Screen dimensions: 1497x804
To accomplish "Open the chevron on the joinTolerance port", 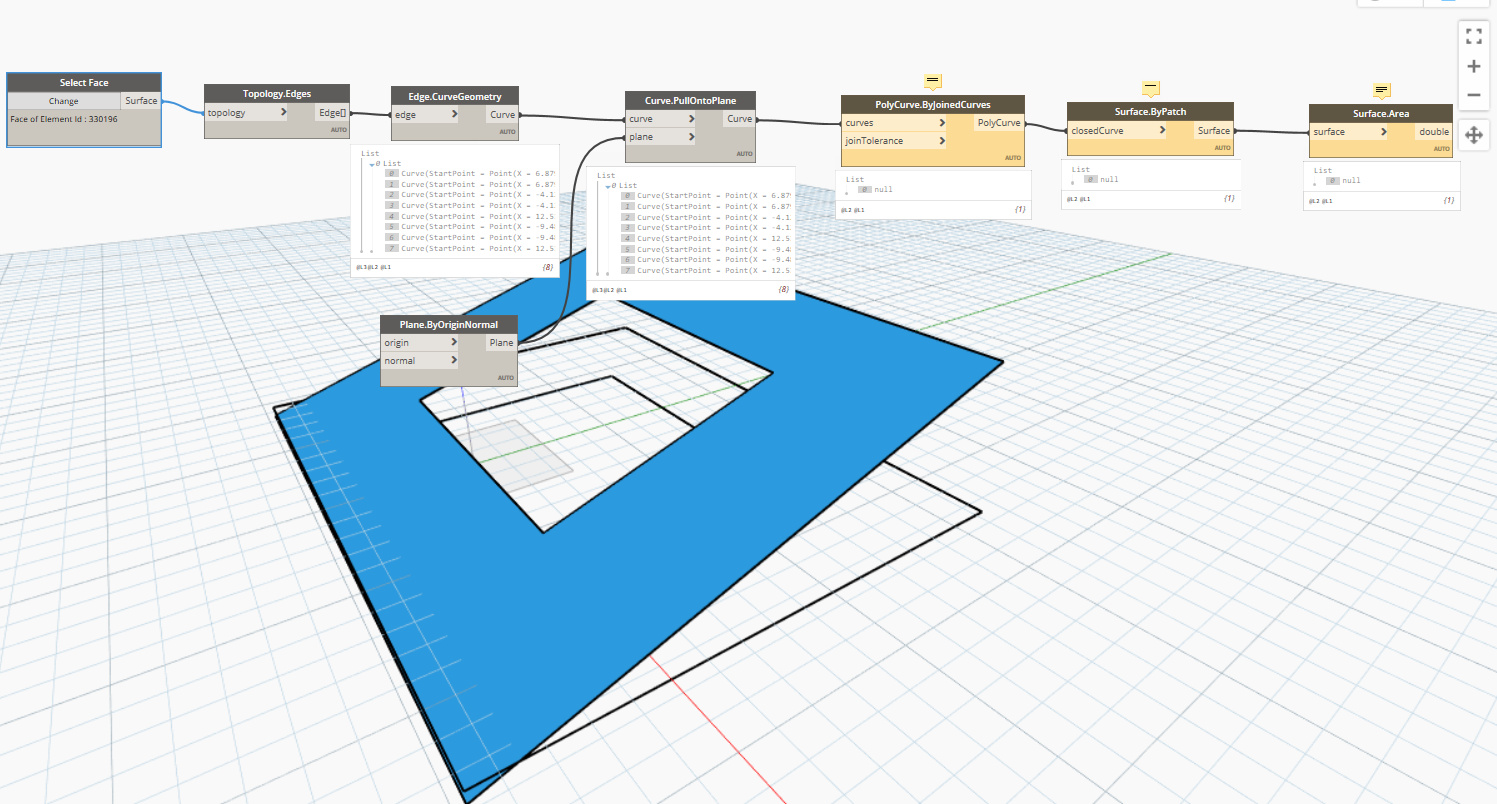I will [942, 141].
